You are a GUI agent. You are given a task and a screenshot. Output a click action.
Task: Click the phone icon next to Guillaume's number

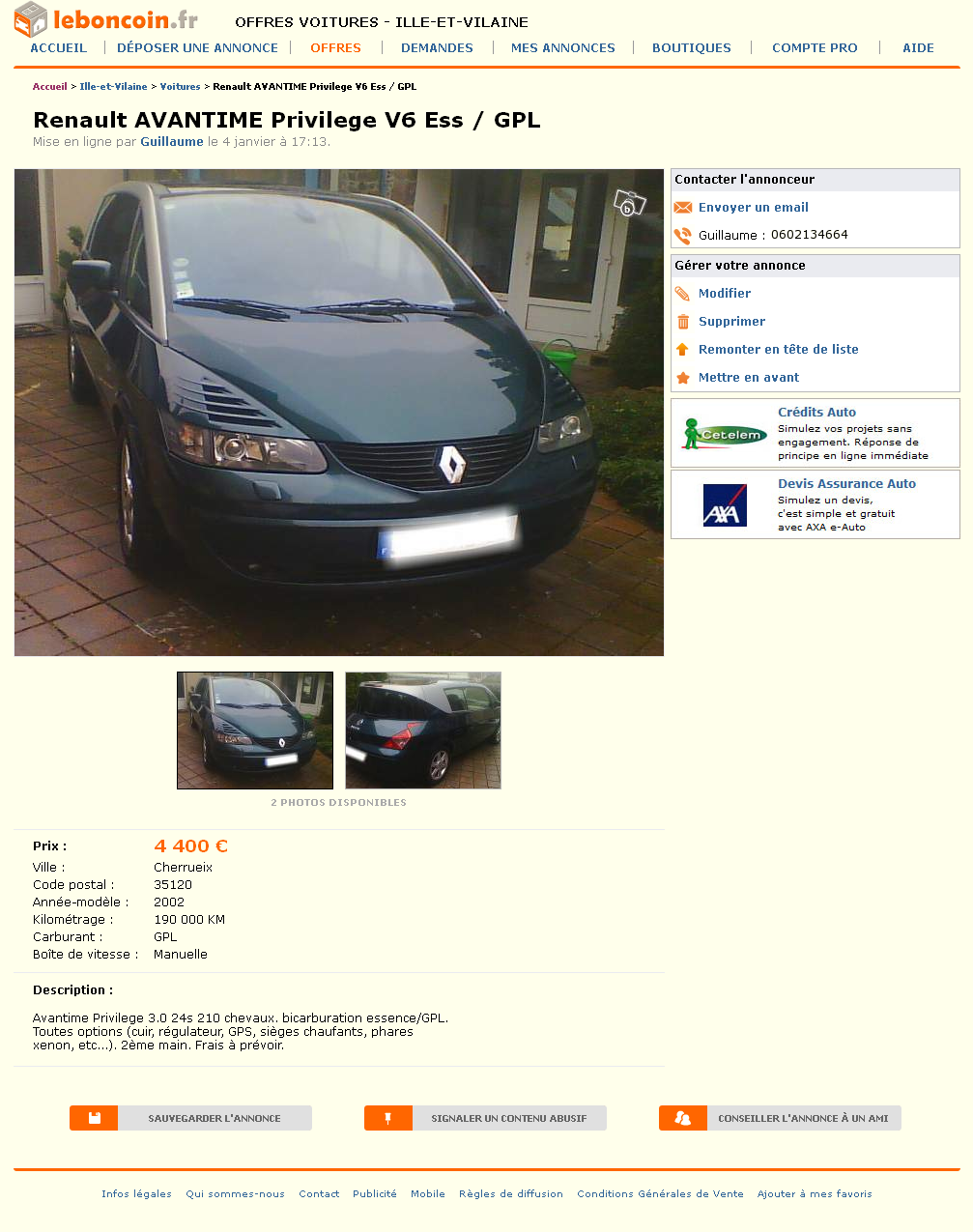pyautogui.click(x=683, y=235)
